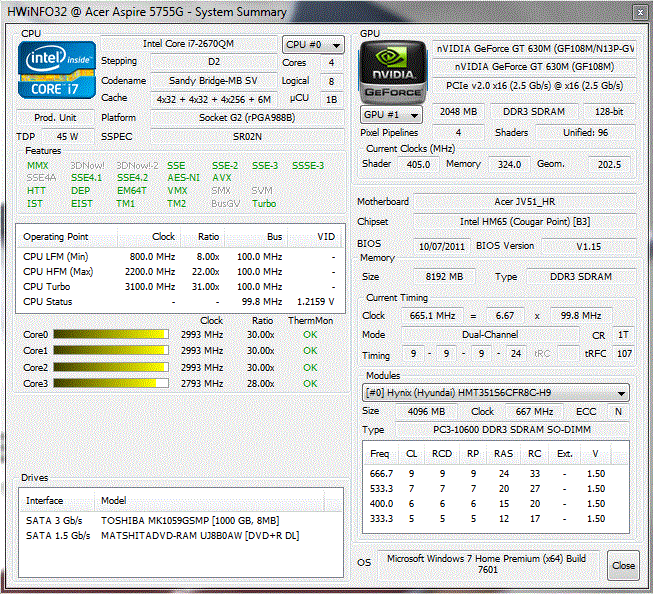Click the Intel Core i7 logo
653x594 pixels.
(x=57, y=70)
